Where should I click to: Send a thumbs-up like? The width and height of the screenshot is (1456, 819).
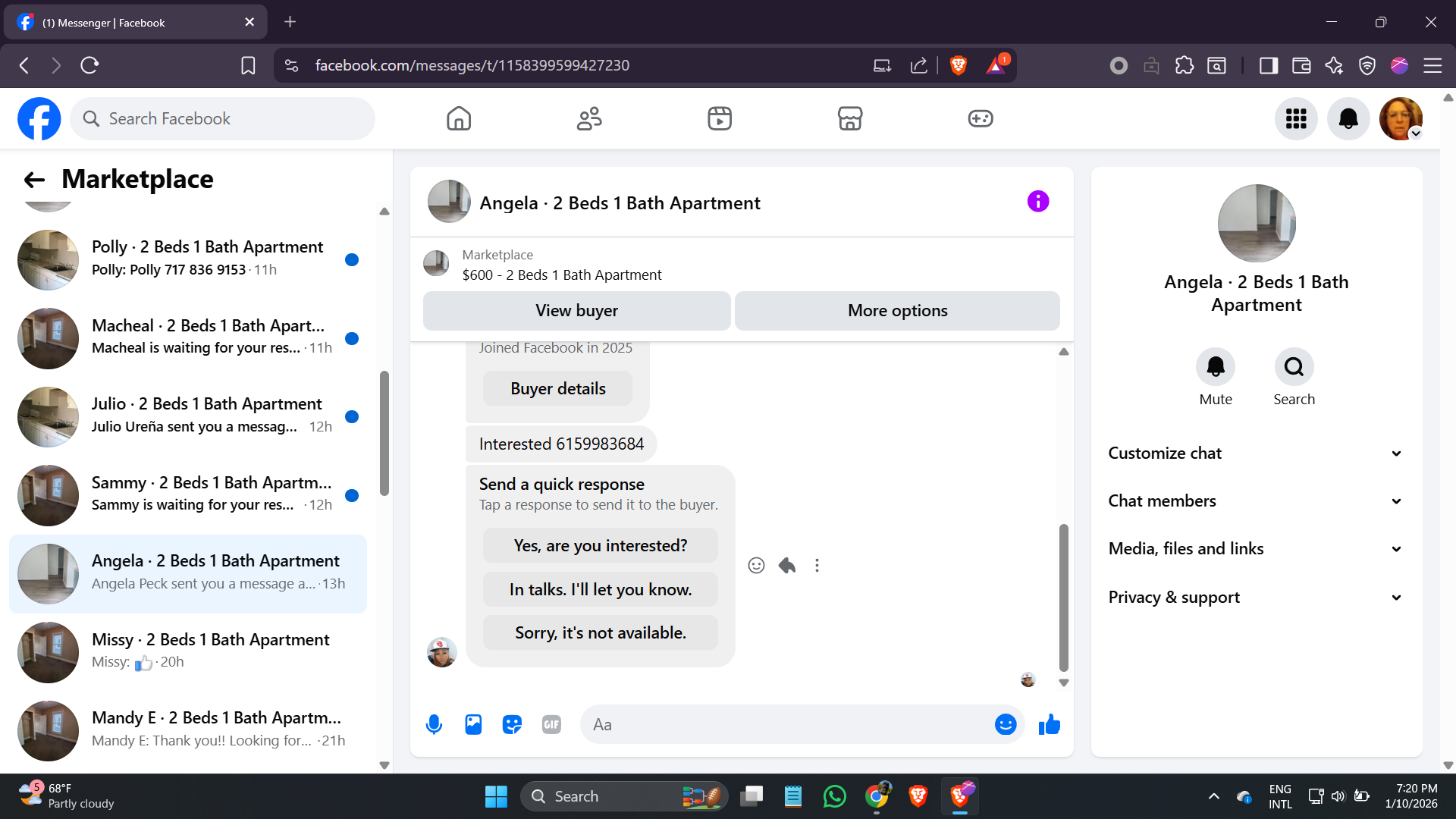(1050, 725)
